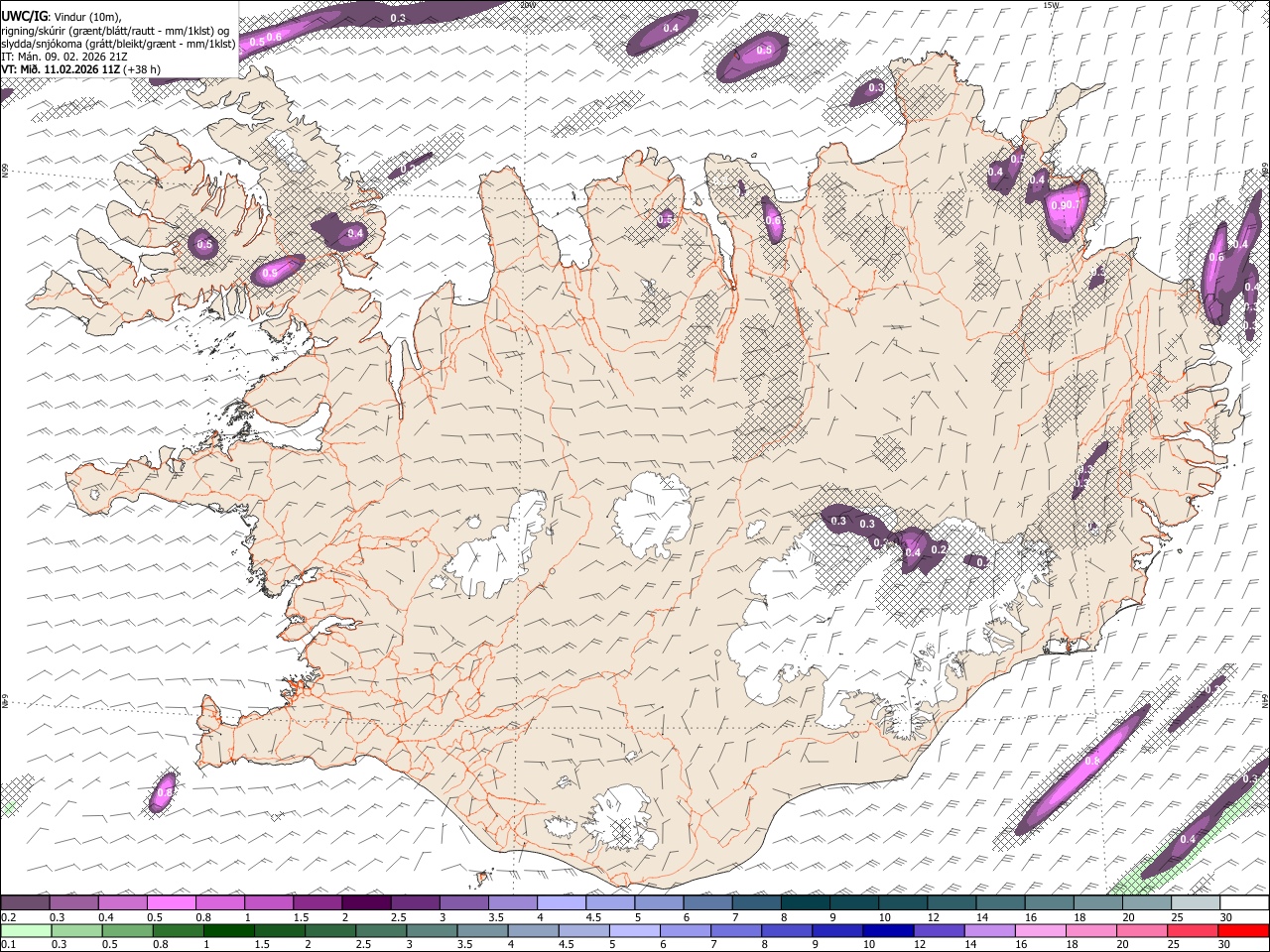This screenshot has height=952, width=1270.
Task: Click the palest green rain swatch at 0.1
Action: [25, 930]
